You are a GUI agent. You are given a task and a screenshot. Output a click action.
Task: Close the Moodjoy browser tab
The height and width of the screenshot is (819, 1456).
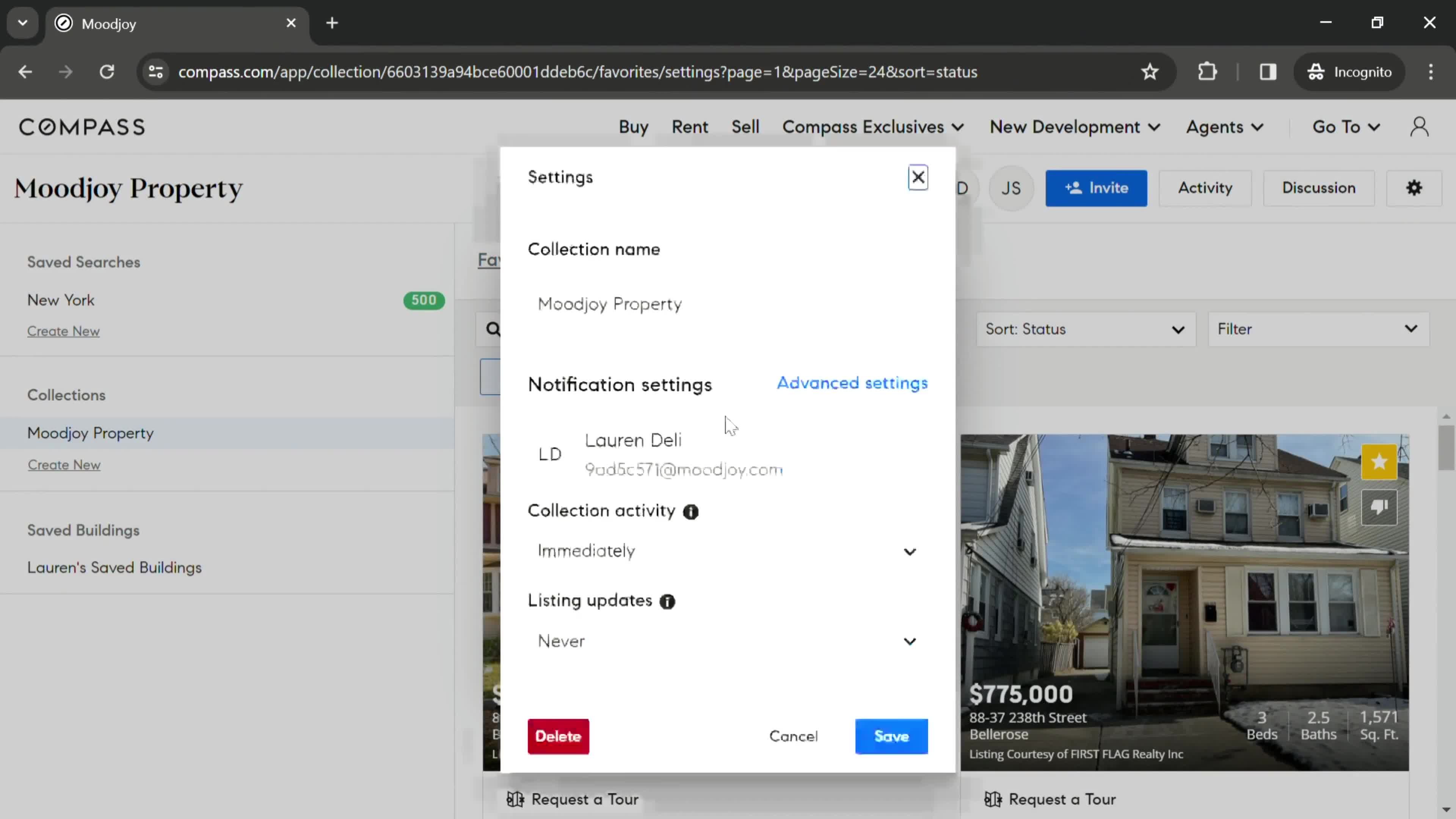tap(291, 23)
